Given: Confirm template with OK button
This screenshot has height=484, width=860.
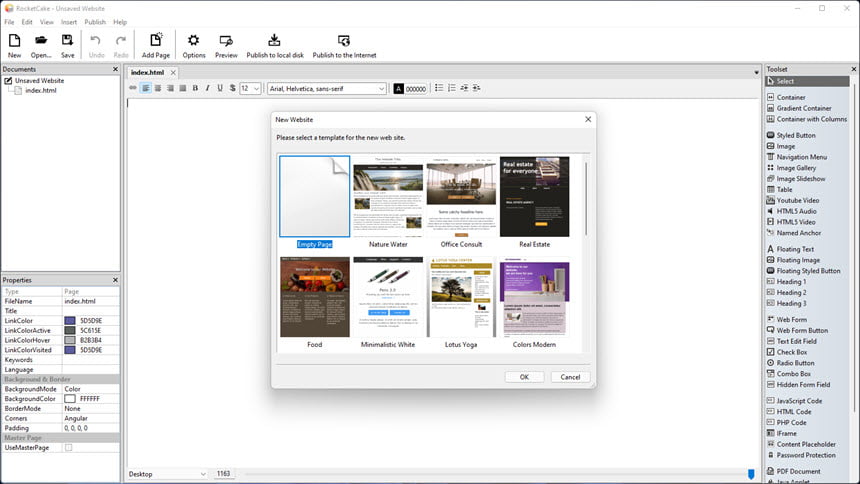Looking at the screenshot, I should coord(524,377).
